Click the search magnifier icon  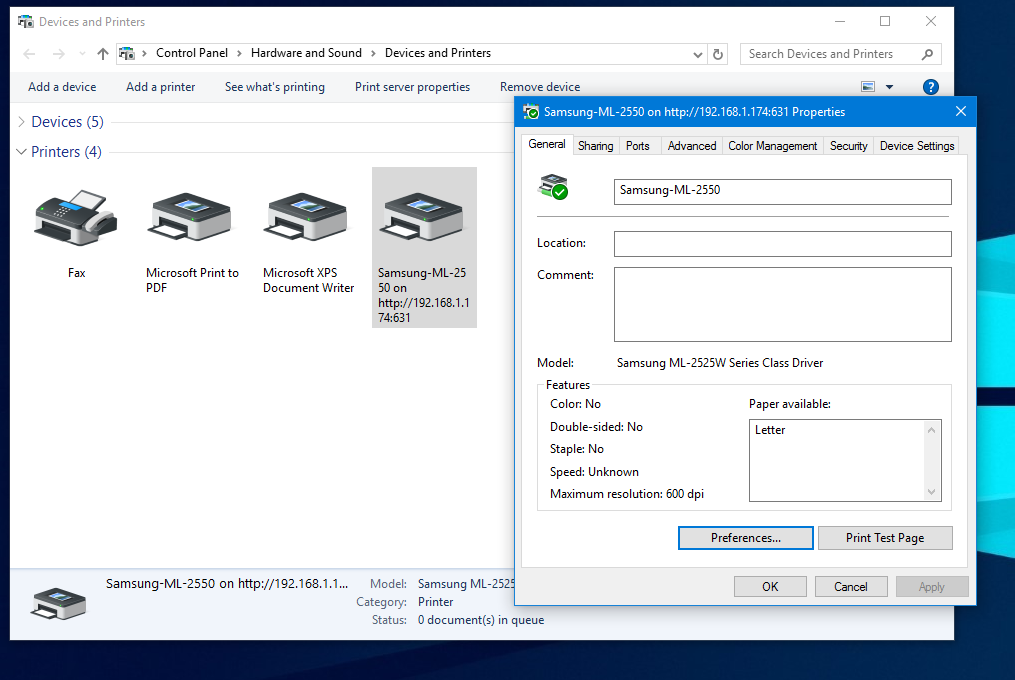[x=927, y=54]
